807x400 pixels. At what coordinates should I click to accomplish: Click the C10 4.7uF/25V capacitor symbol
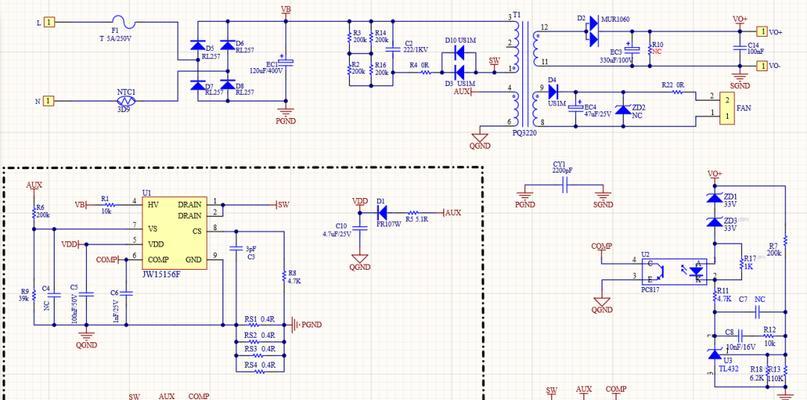click(360, 227)
